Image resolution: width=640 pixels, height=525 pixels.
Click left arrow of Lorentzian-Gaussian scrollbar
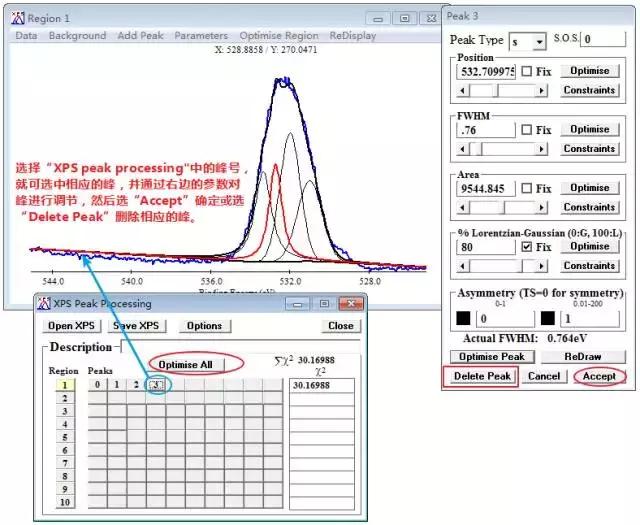pos(462,266)
